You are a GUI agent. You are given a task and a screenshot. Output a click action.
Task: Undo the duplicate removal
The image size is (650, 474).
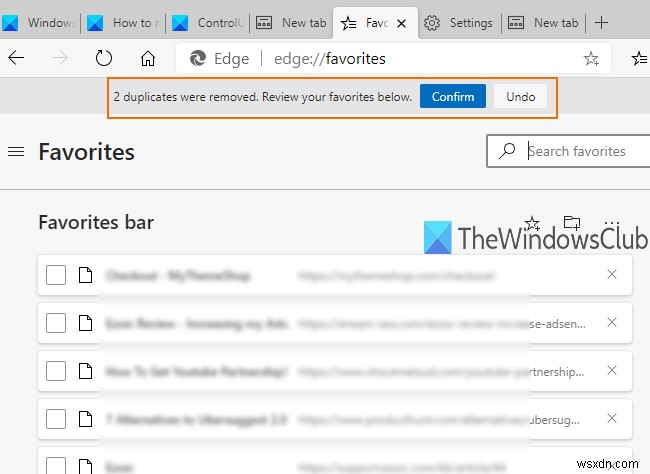pyautogui.click(x=520, y=96)
